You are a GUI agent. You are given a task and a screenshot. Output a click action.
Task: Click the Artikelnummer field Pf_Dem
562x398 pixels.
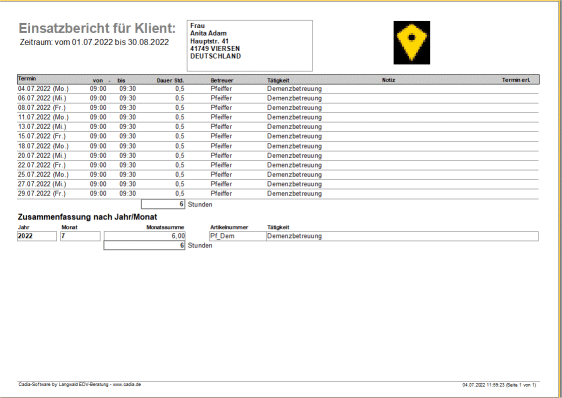pos(238,236)
